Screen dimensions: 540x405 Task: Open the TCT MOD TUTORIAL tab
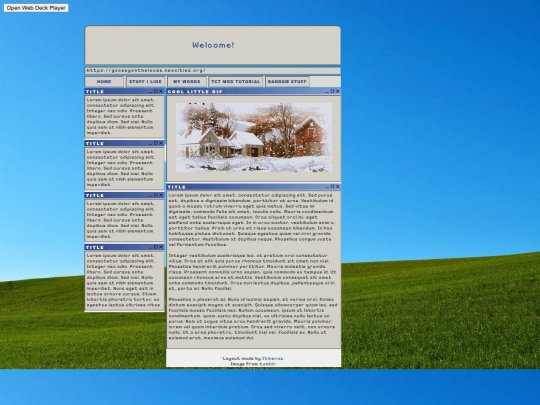(x=236, y=82)
